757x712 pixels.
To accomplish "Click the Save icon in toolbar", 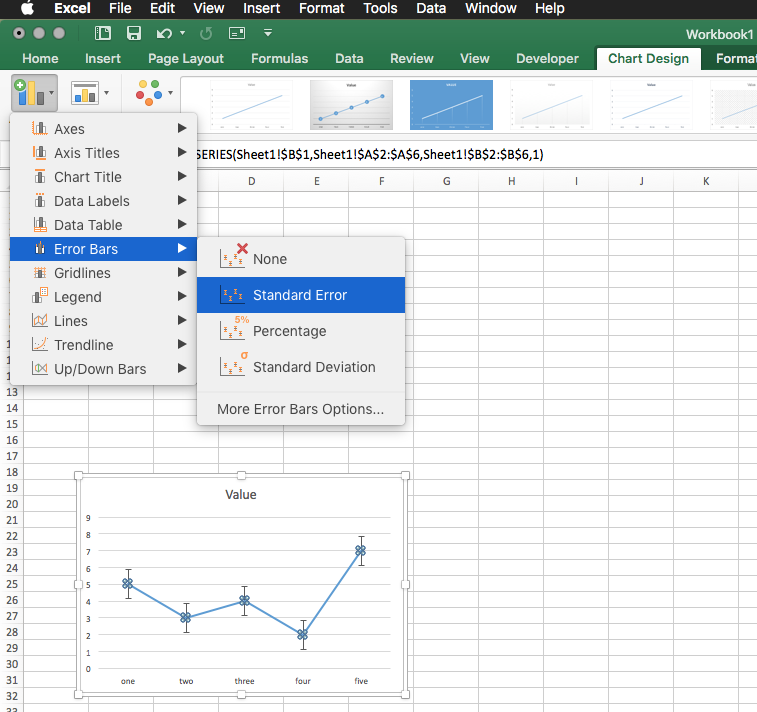I will coord(134,33).
